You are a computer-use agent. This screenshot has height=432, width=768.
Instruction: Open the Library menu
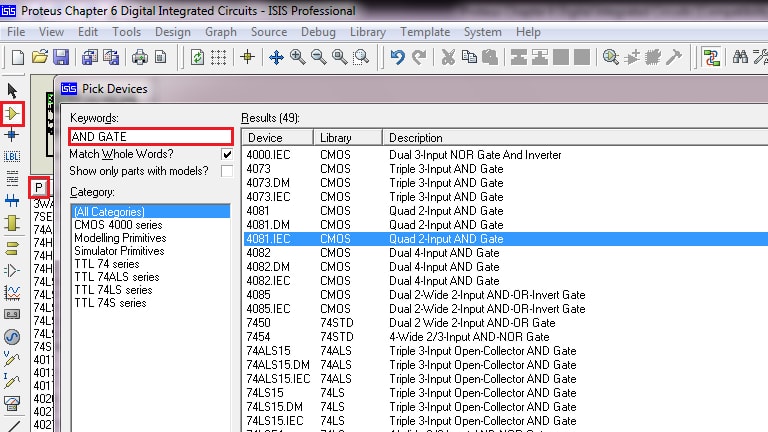(x=368, y=32)
